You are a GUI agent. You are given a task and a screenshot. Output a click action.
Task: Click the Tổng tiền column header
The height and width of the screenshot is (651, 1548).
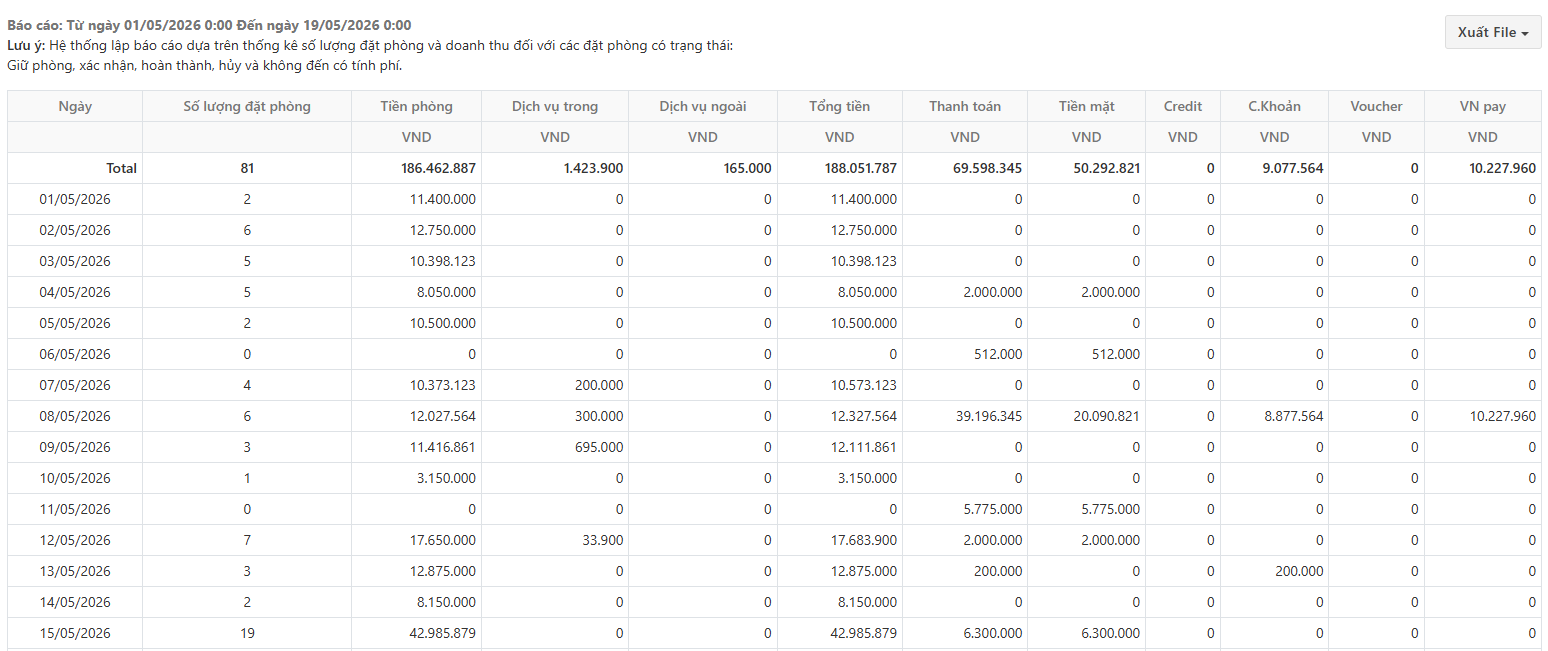pyautogui.click(x=840, y=106)
